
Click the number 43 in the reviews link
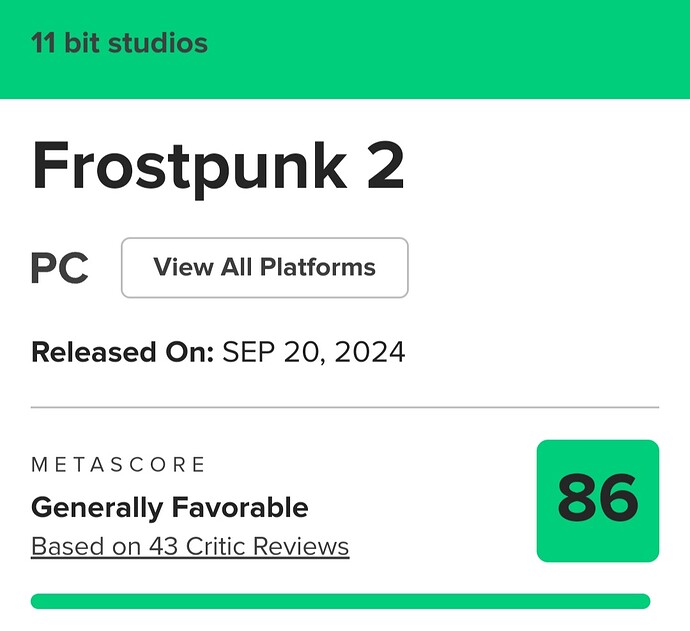(x=163, y=546)
